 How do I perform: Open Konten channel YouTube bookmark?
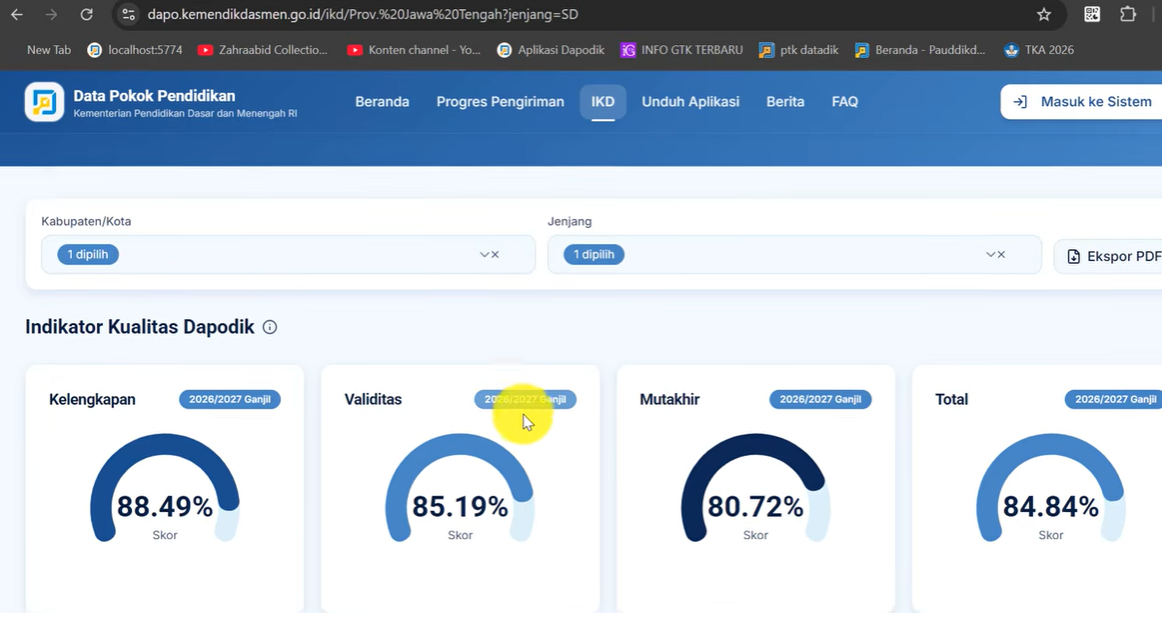414,50
